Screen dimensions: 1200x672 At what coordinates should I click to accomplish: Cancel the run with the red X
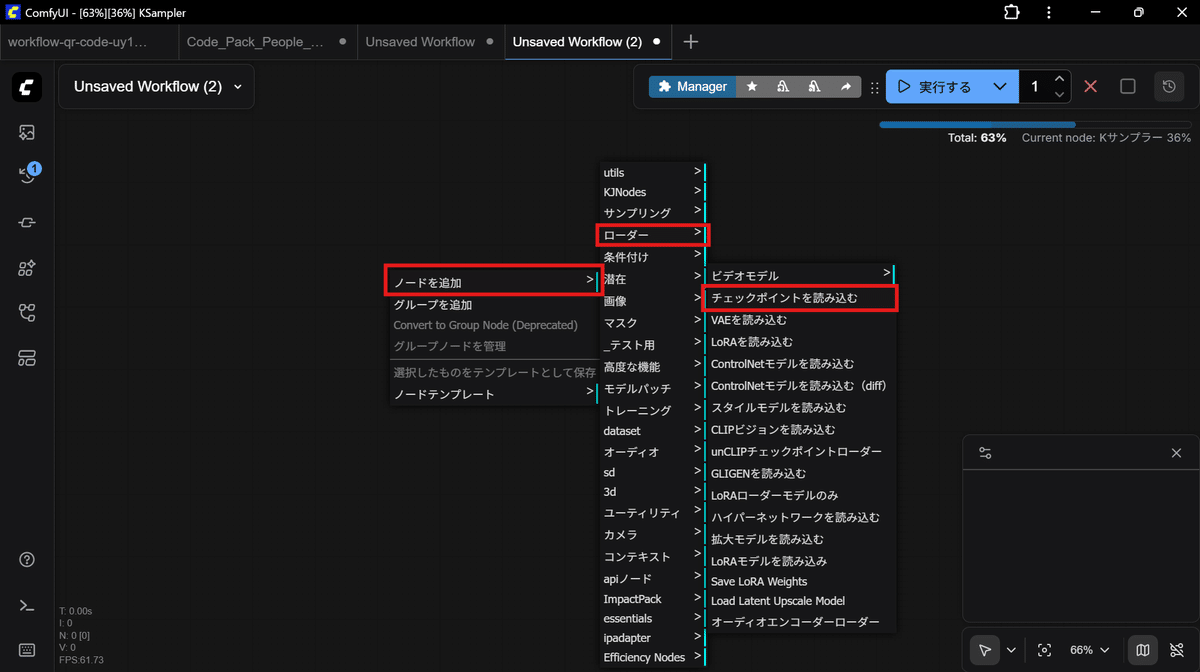tap(1090, 86)
